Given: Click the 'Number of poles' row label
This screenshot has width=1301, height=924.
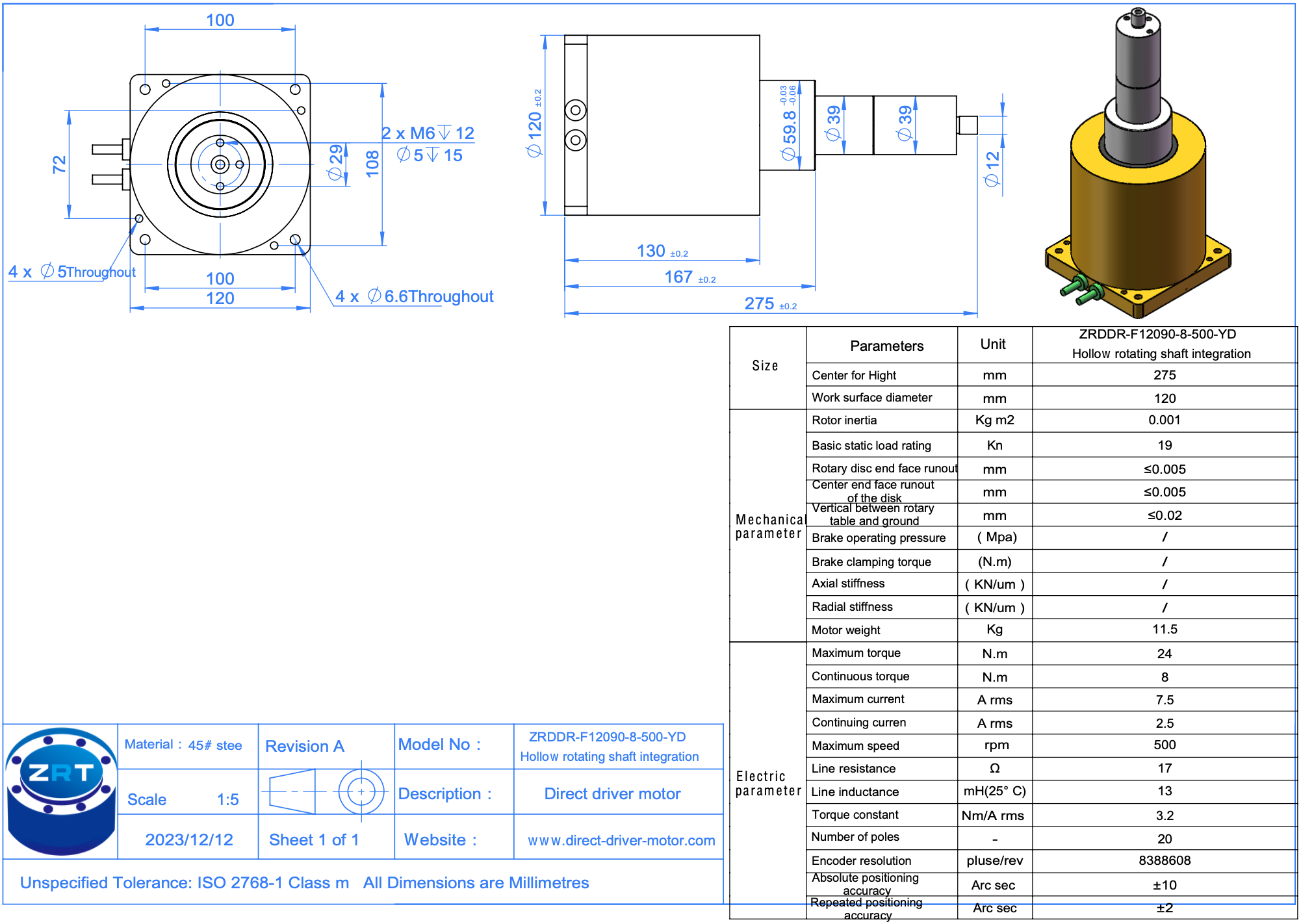Looking at the screenshot, I should pyautogui.click(x=855, y=837).
